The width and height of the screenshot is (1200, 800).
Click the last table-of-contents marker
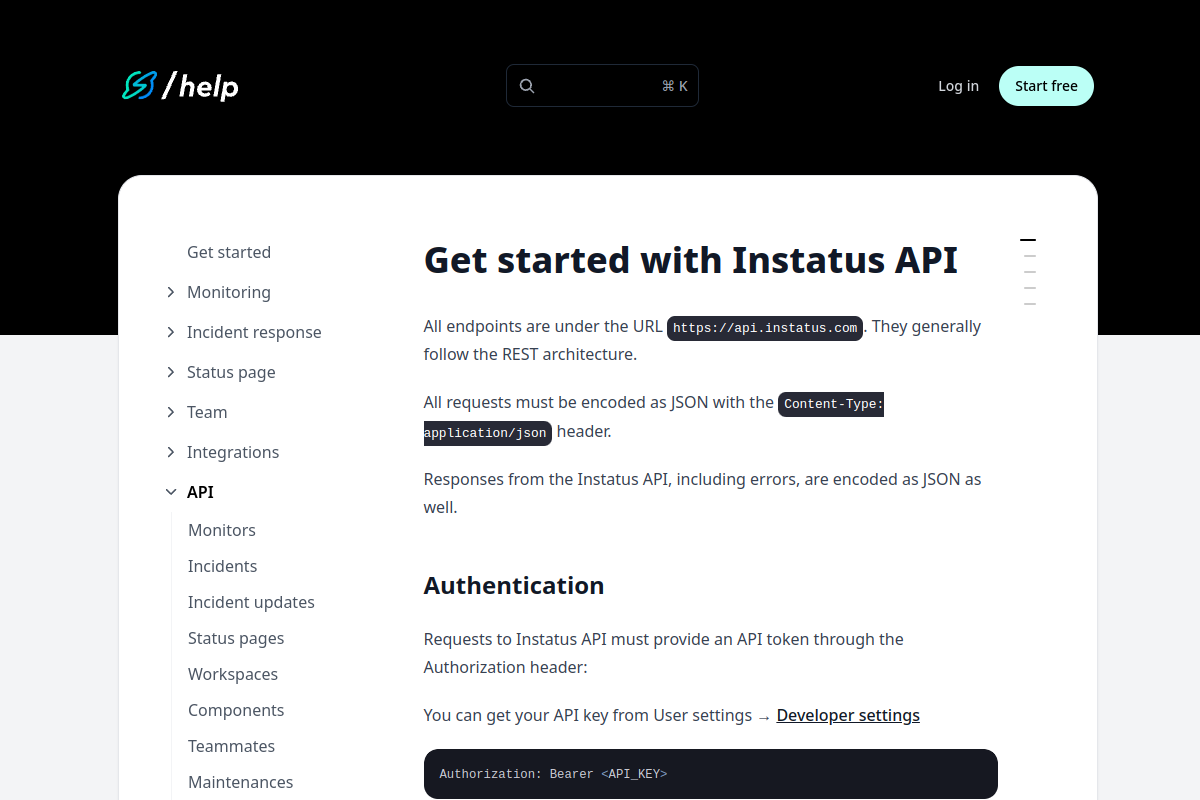tap(1030, 304)
